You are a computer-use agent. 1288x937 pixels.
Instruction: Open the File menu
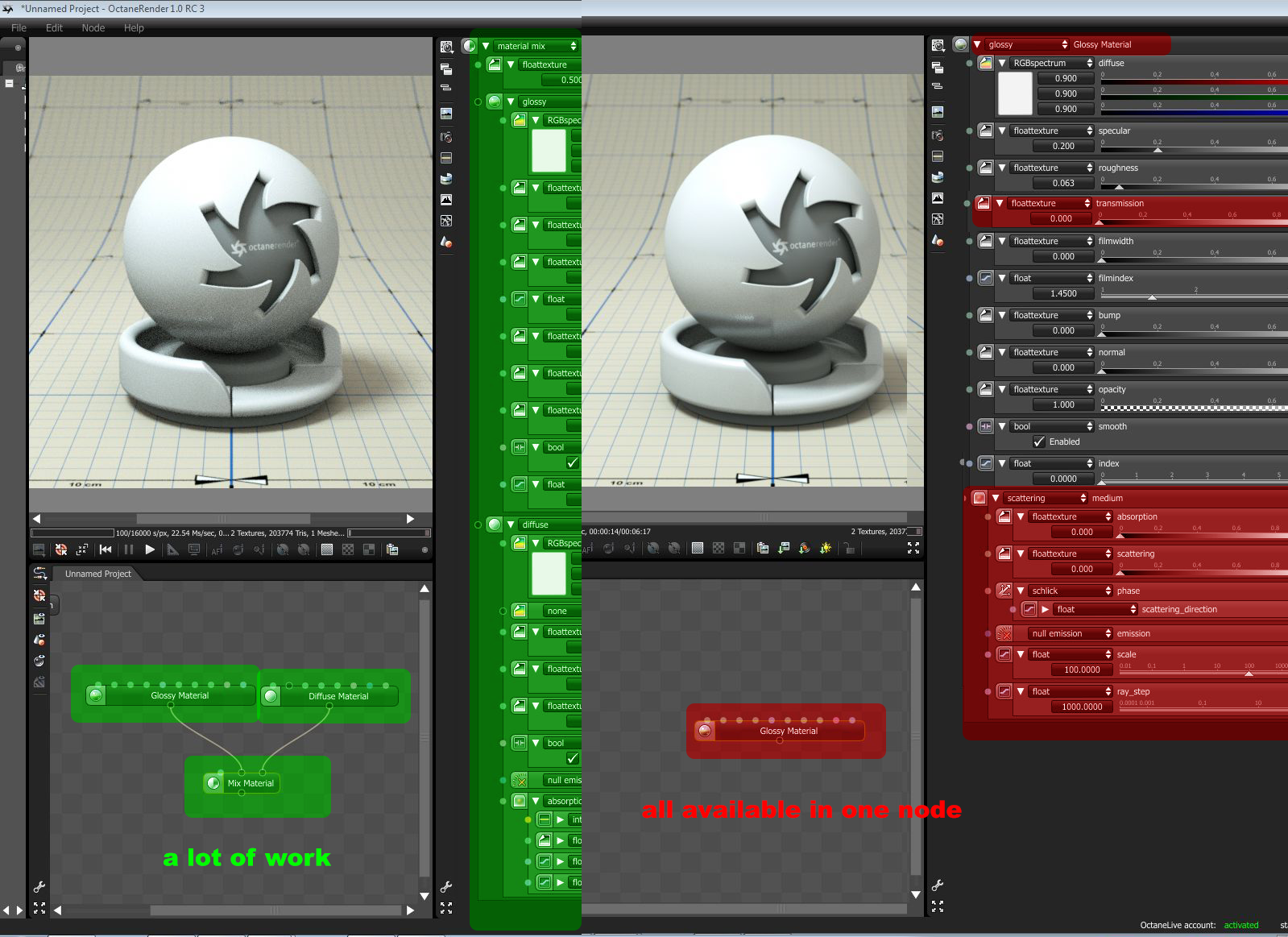(19, 27)
